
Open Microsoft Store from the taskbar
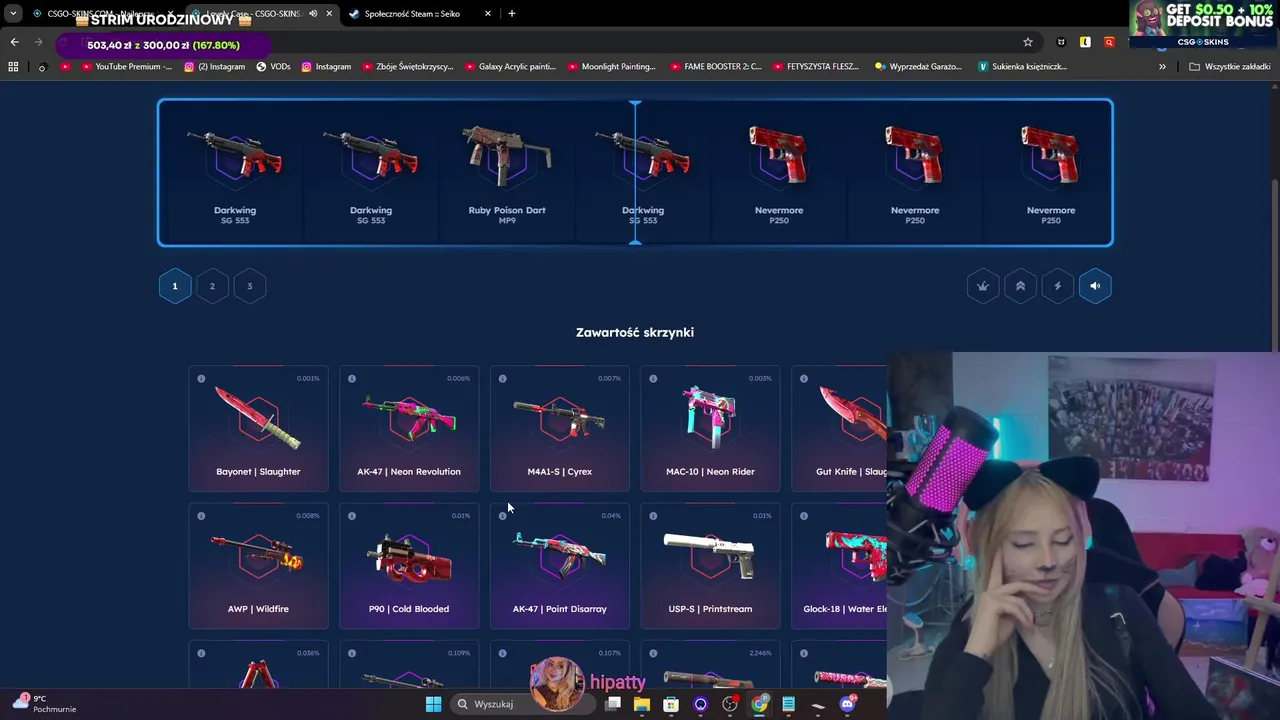[x=671, y=704]
